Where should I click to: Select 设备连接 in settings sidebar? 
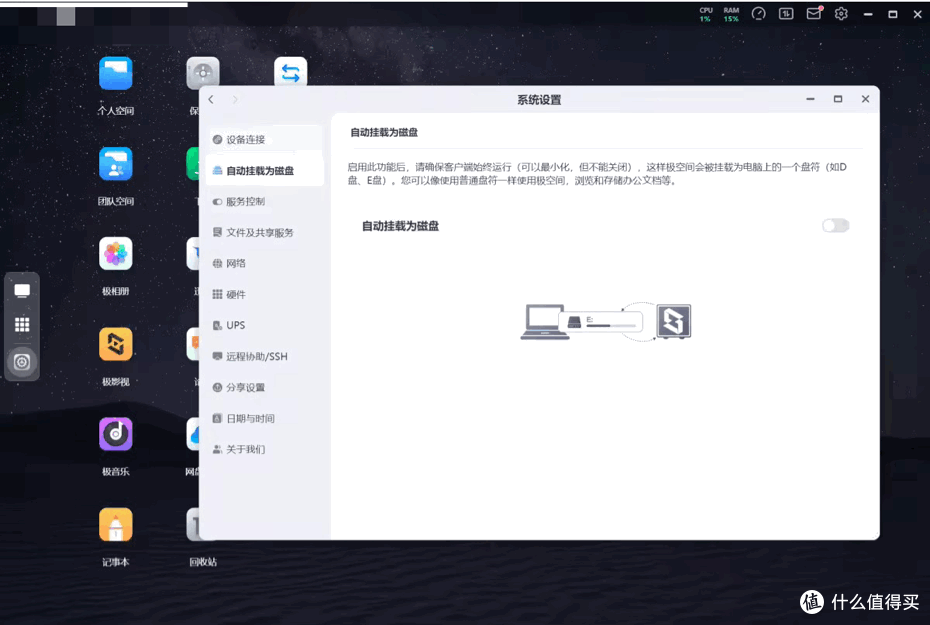pyautogui.click(x=265, y=139)
